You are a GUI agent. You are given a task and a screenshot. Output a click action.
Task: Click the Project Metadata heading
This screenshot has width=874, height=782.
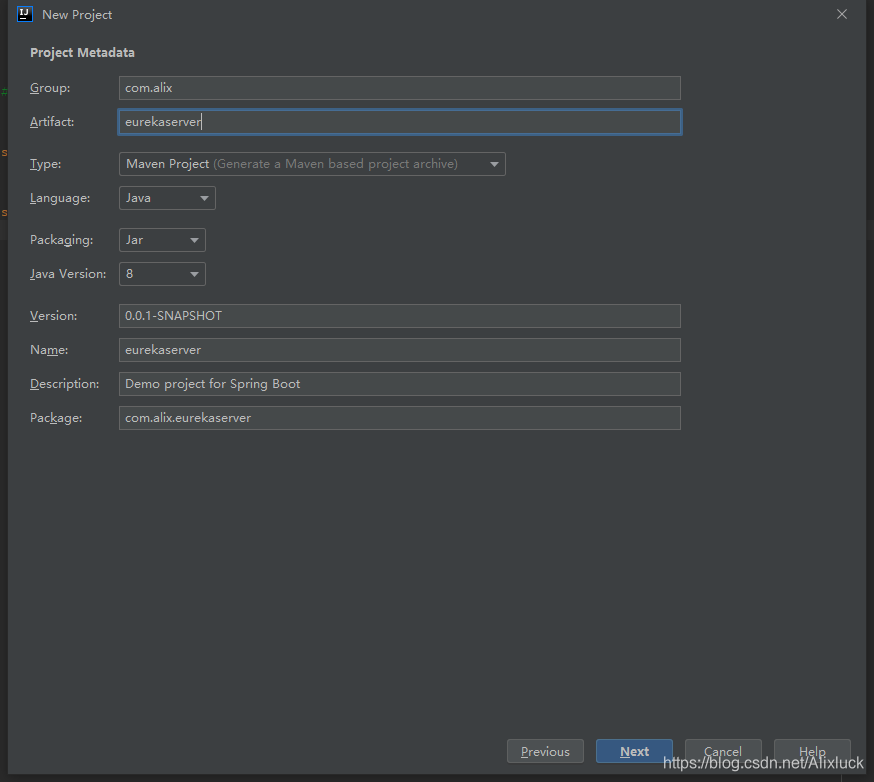click(82, 52)
